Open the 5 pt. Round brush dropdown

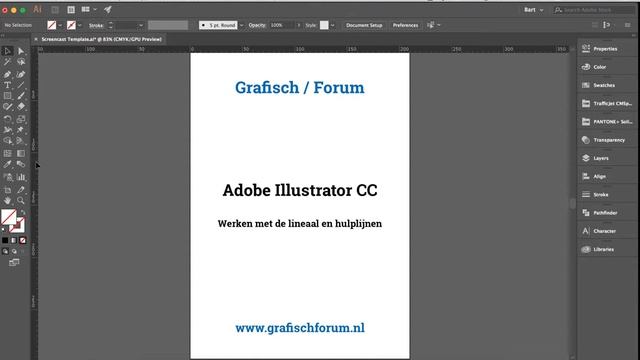pos(241,25)
